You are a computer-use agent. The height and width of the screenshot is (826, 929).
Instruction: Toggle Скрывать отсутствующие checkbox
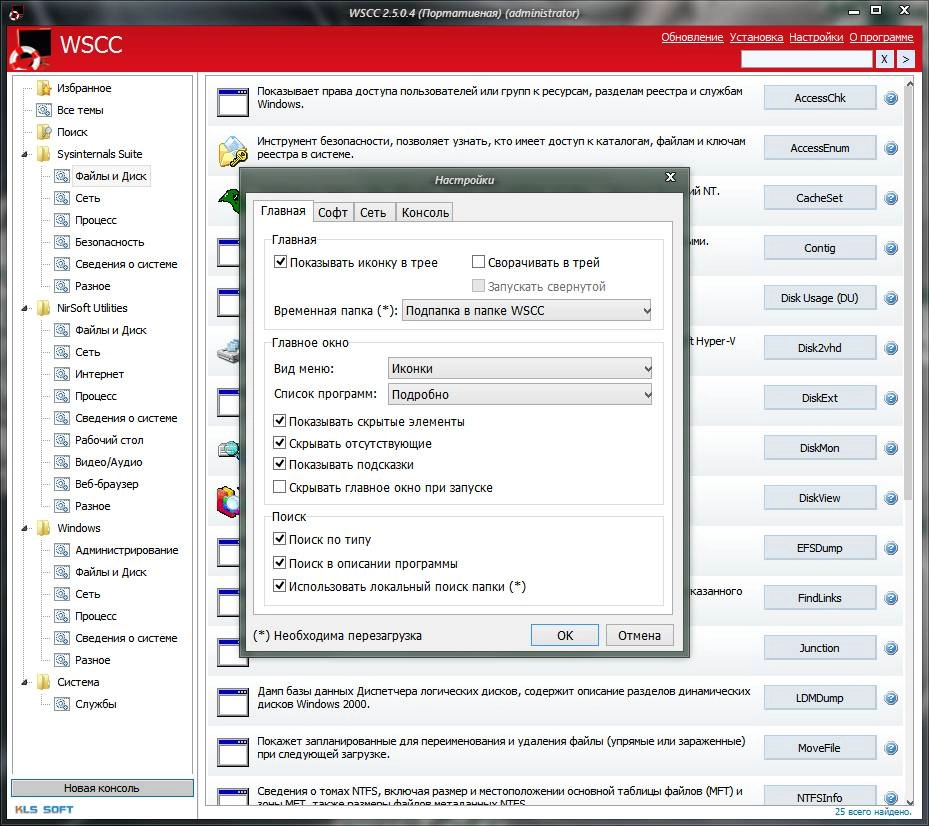tap(279, 443)
